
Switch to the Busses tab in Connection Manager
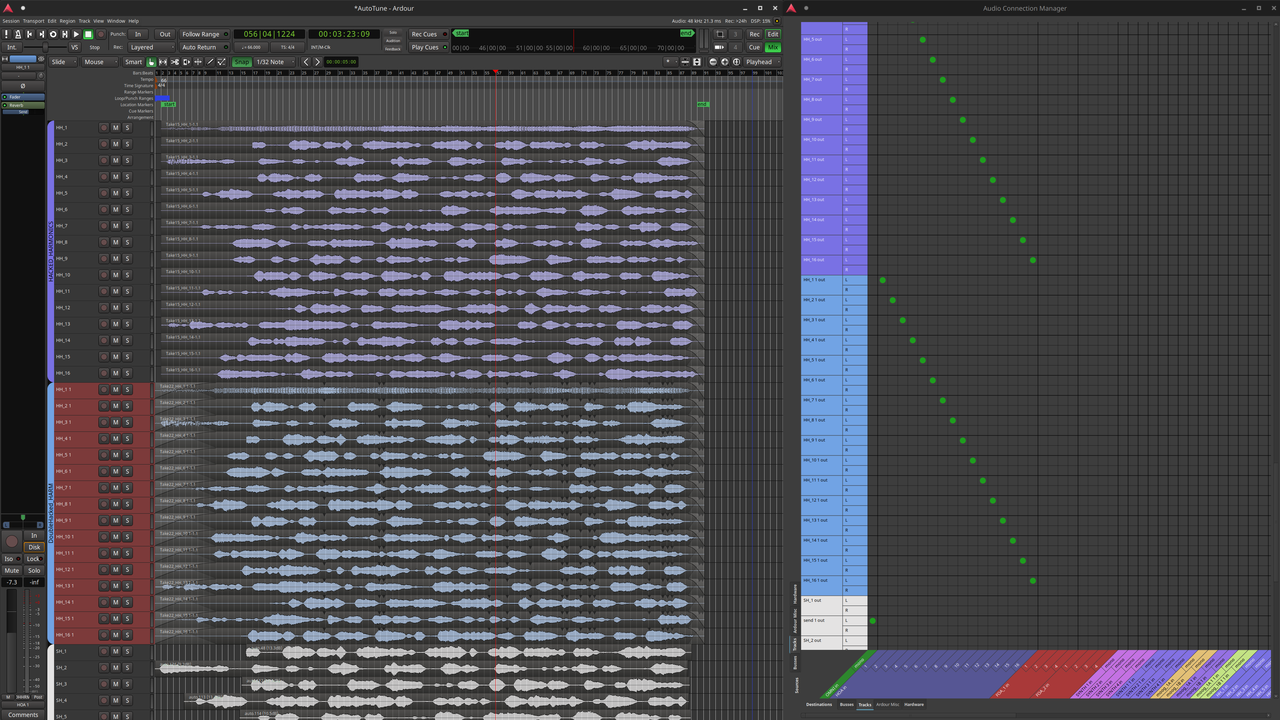849,704
